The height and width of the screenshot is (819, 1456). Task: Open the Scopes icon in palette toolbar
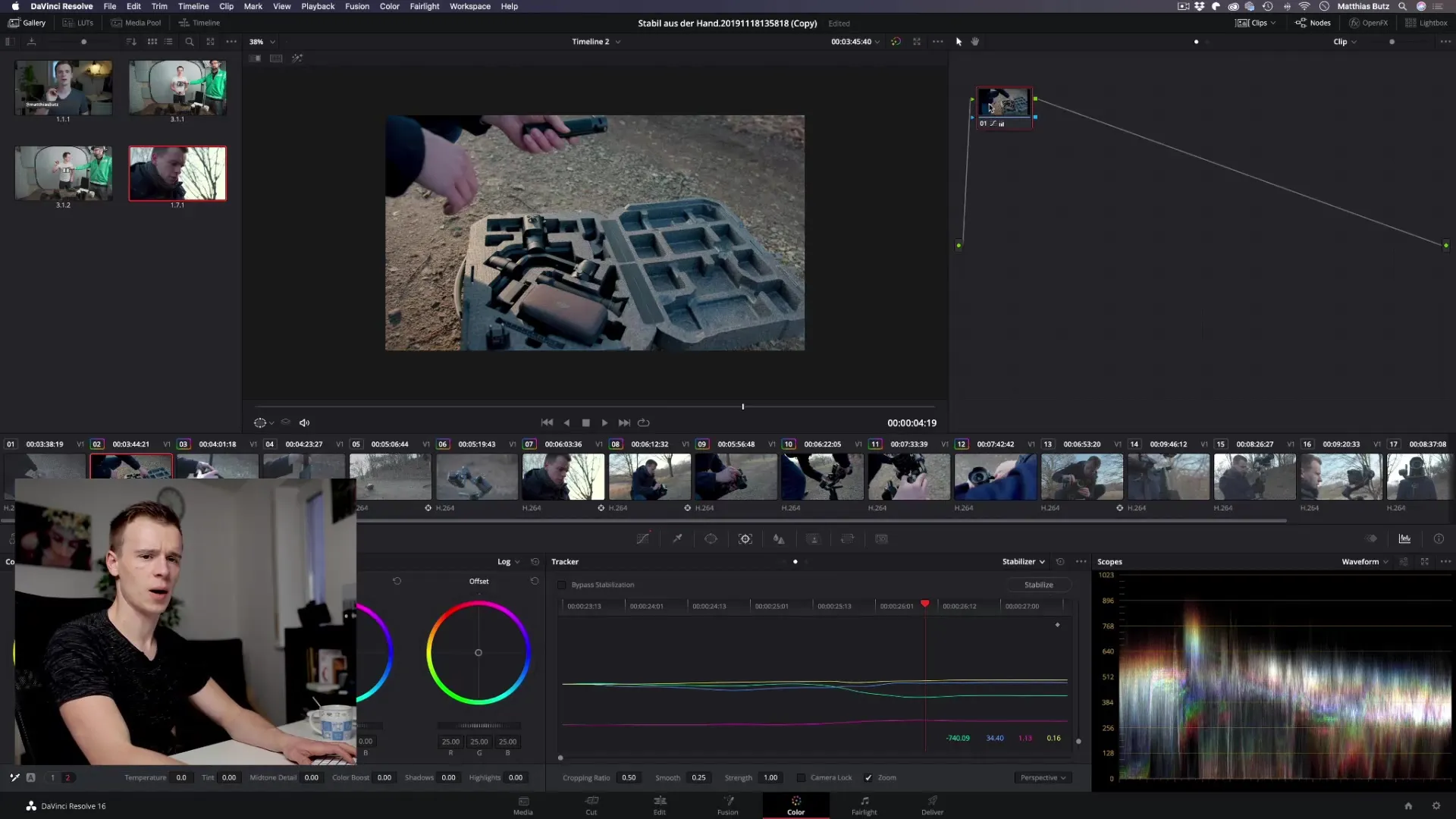click(x=1404, y=538)
